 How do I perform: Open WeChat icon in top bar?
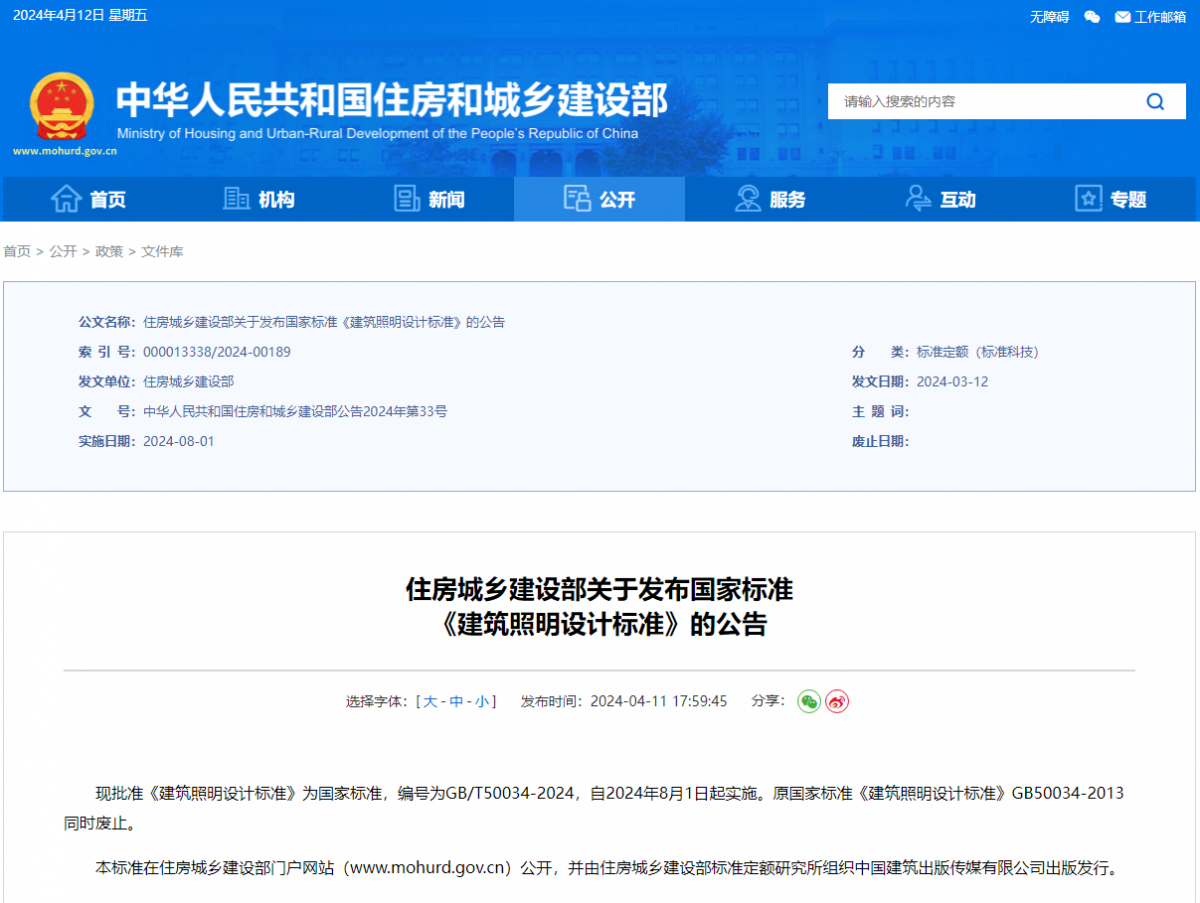tap(1092, 16)
